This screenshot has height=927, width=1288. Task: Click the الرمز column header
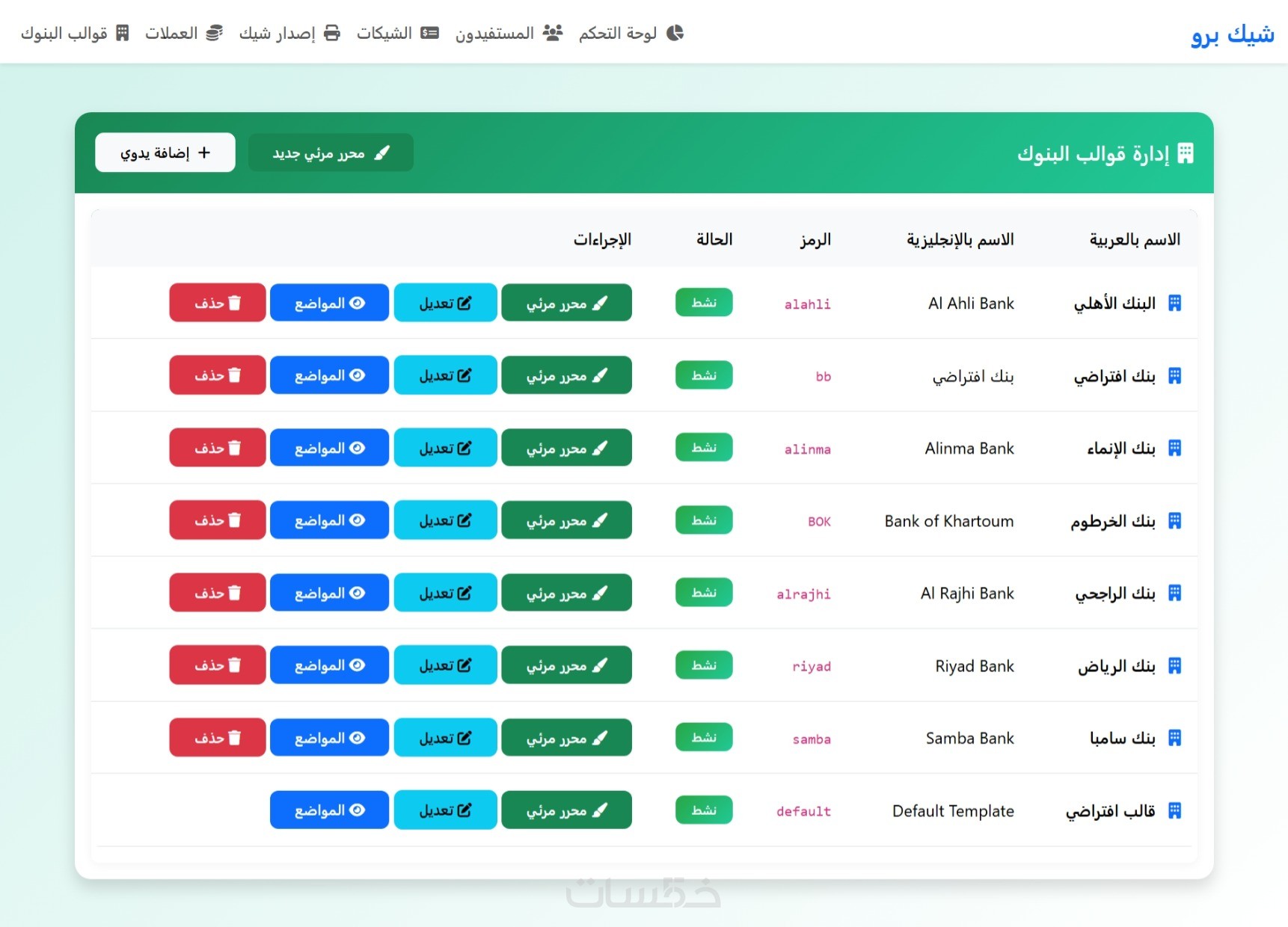(815, 240)
